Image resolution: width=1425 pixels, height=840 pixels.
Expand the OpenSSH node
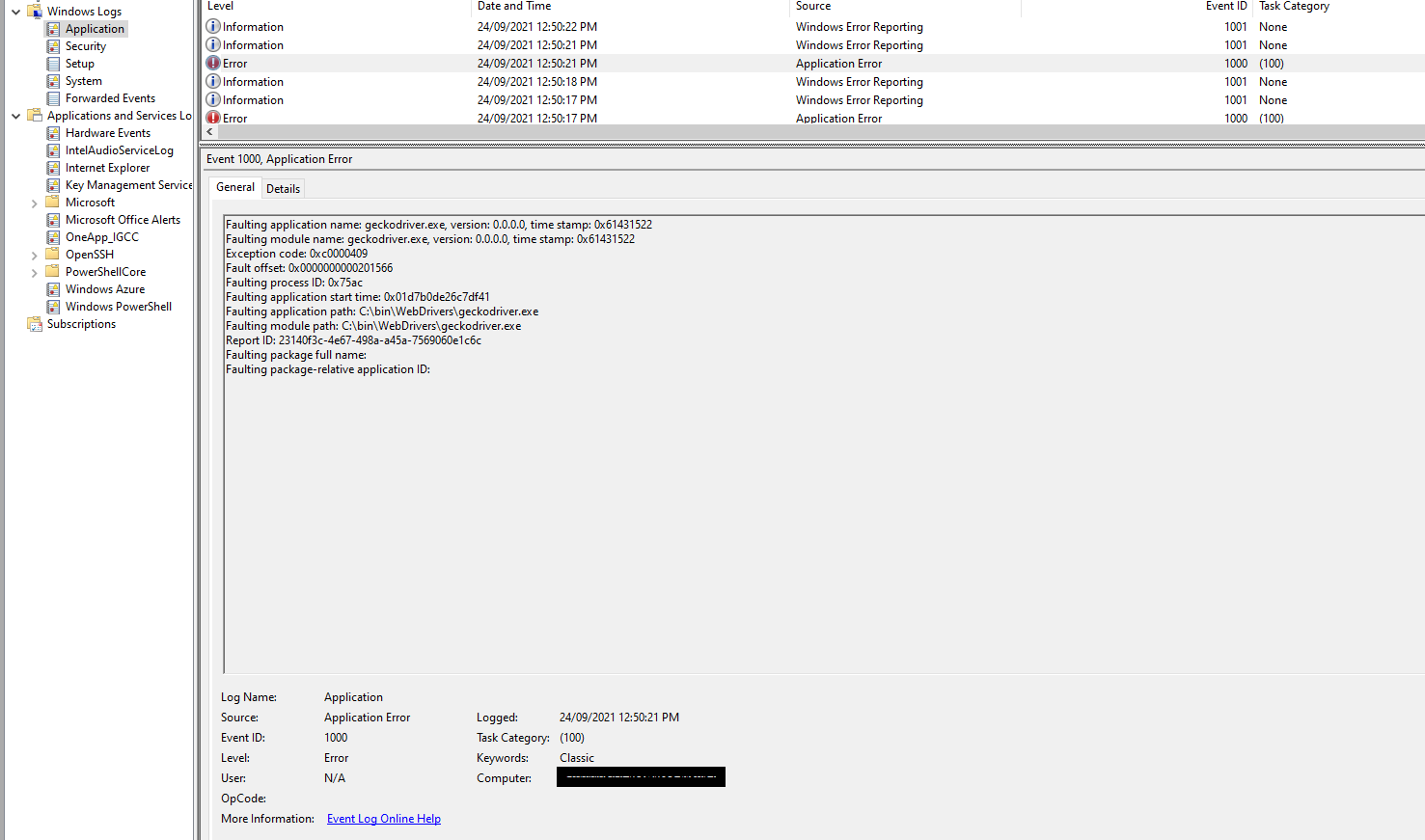point(37,254)
